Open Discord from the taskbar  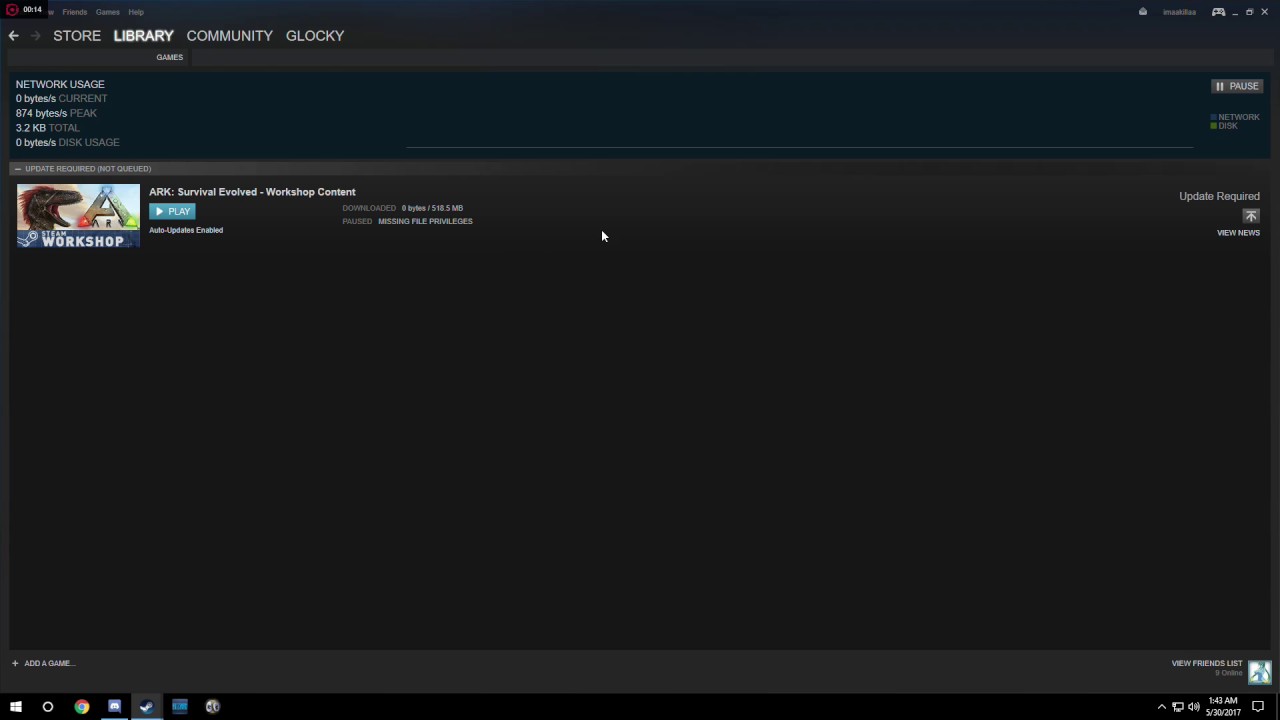pos(114,707)
